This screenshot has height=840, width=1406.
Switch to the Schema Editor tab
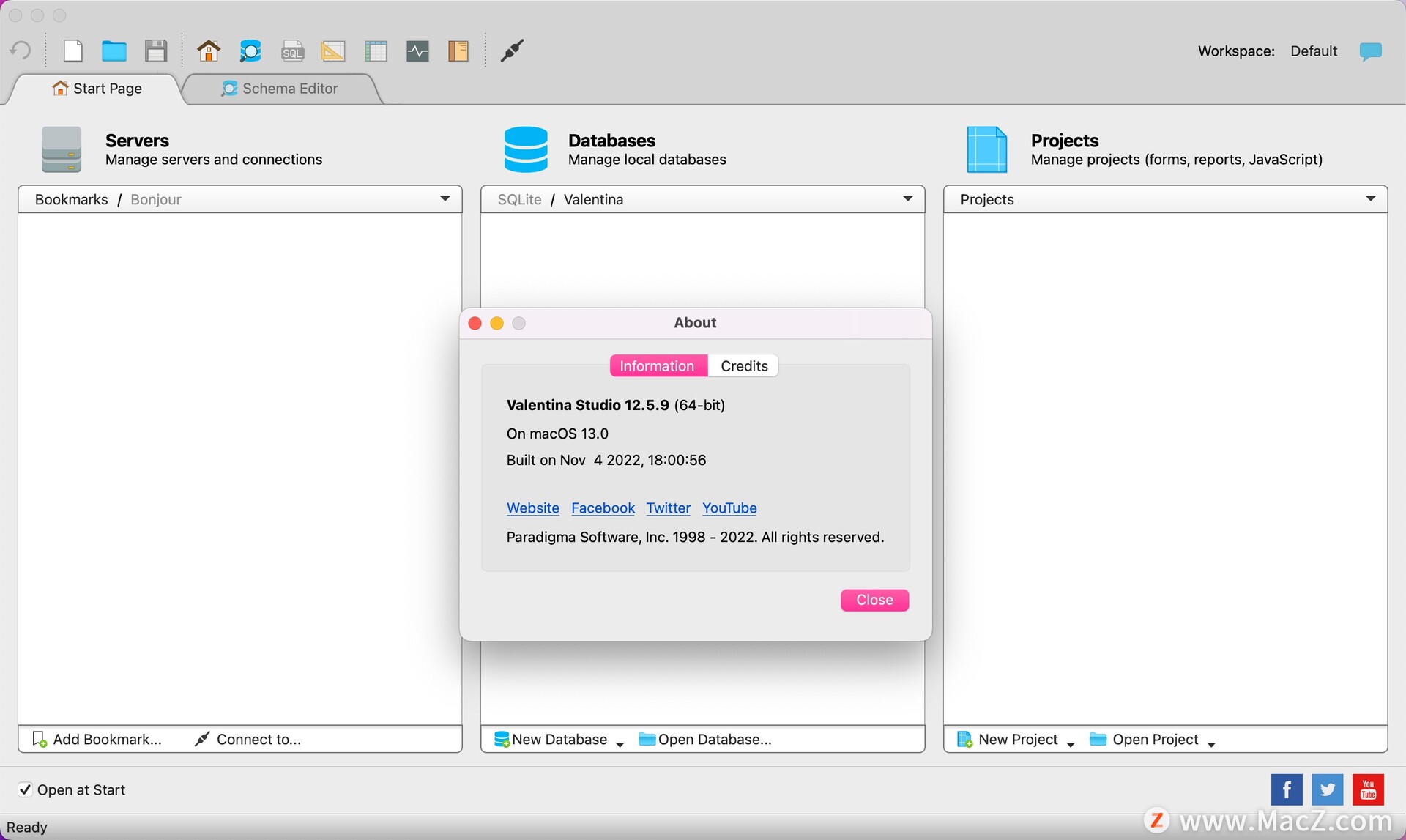[x=289, y=89]
